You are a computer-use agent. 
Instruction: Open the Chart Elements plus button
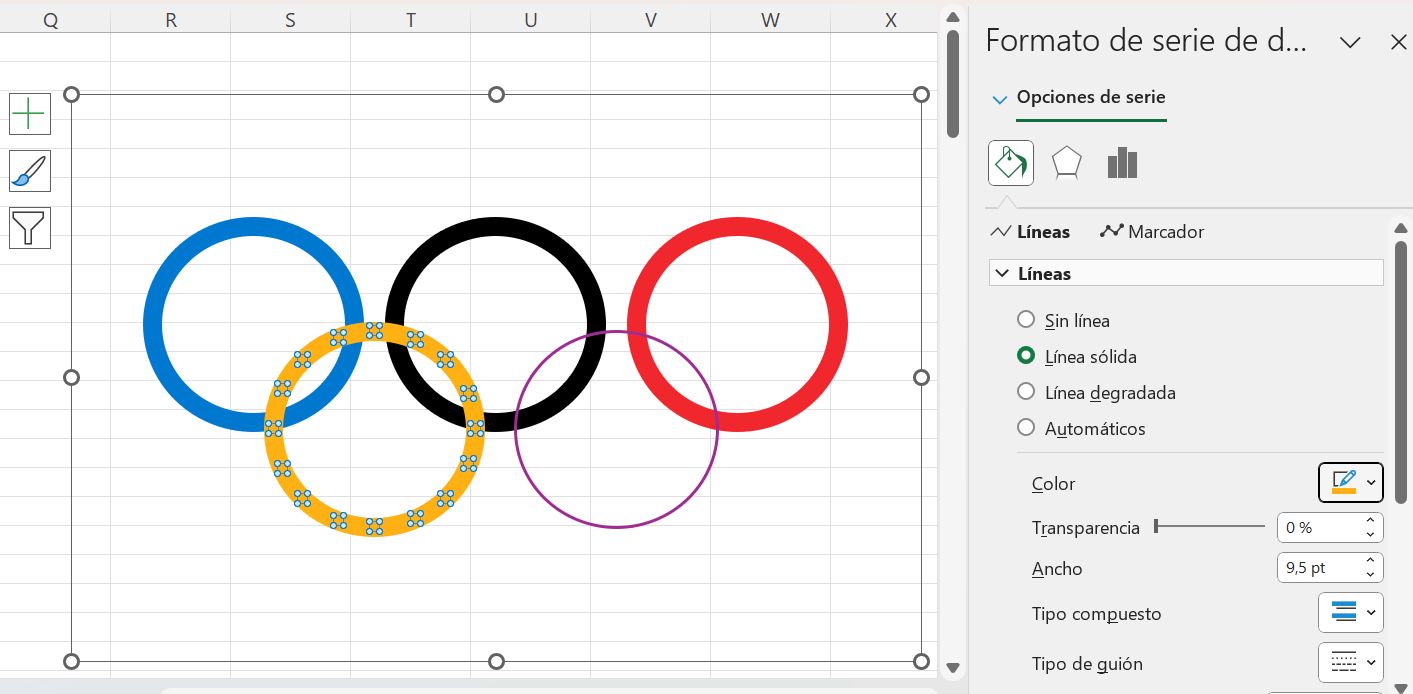point(30,114)
